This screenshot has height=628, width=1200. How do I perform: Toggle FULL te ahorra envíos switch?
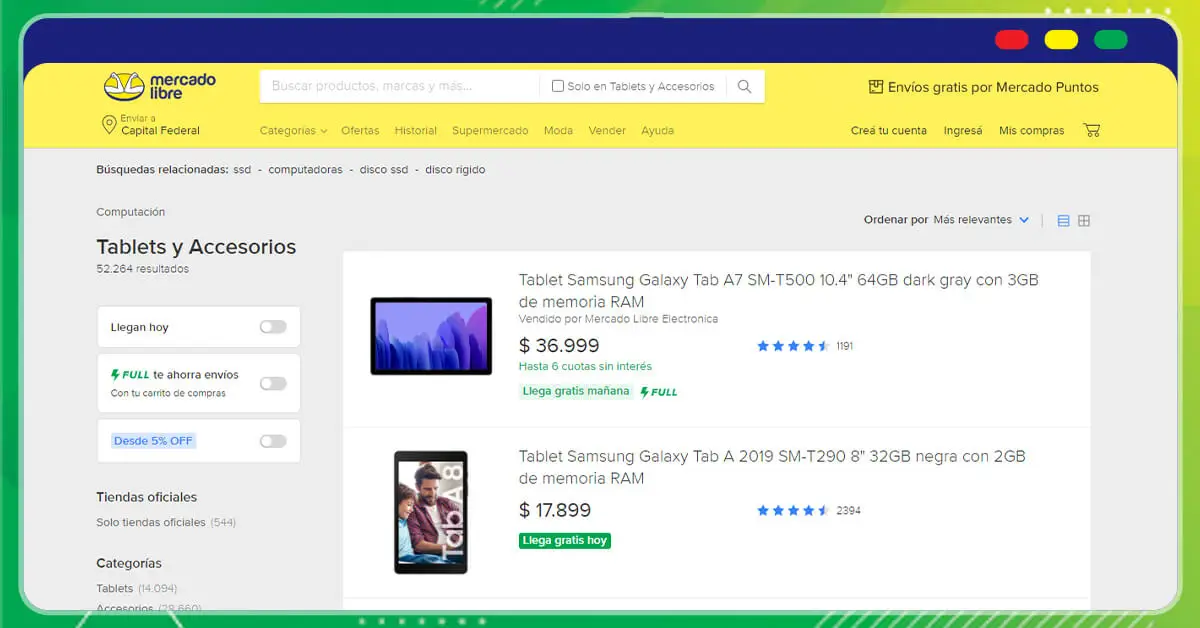[x=273, y=383]
